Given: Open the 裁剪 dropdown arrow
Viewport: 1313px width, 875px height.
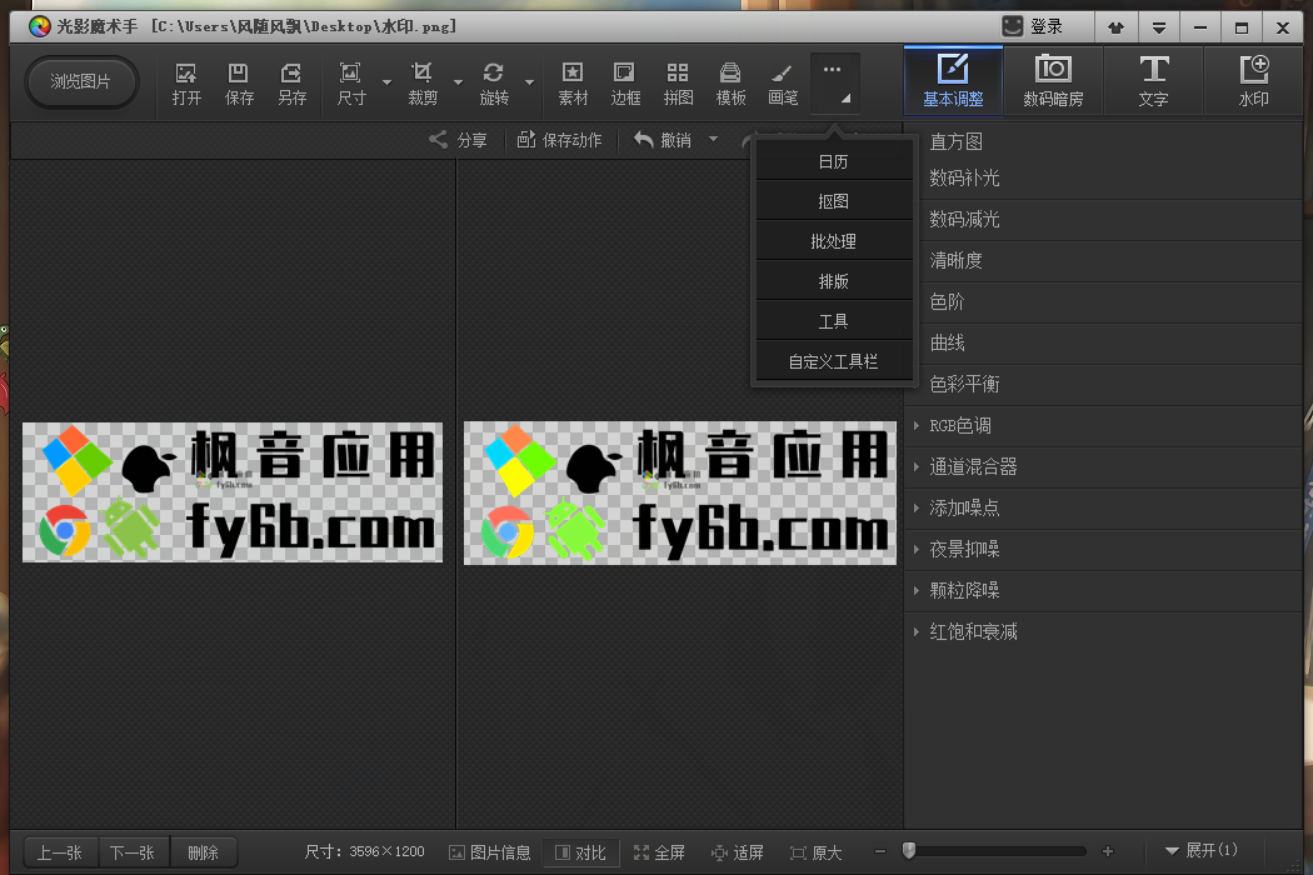Looking at the screenshot, I should pyautogui.click(x=458, y=82).
